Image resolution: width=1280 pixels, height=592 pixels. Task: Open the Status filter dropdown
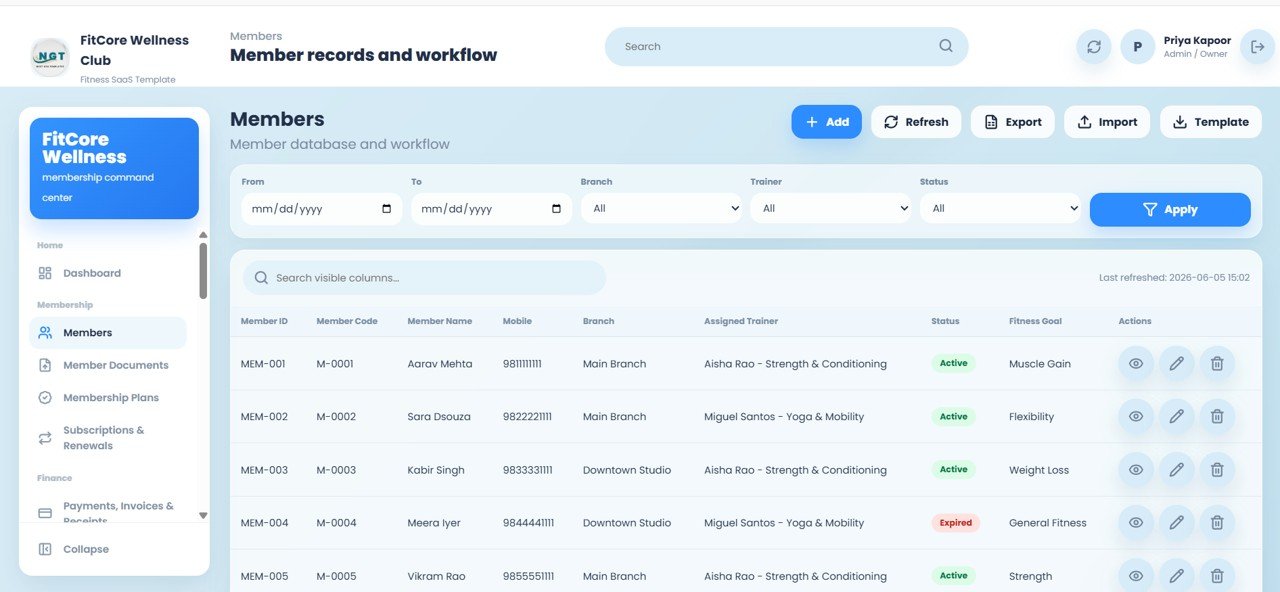(1001, 209)
